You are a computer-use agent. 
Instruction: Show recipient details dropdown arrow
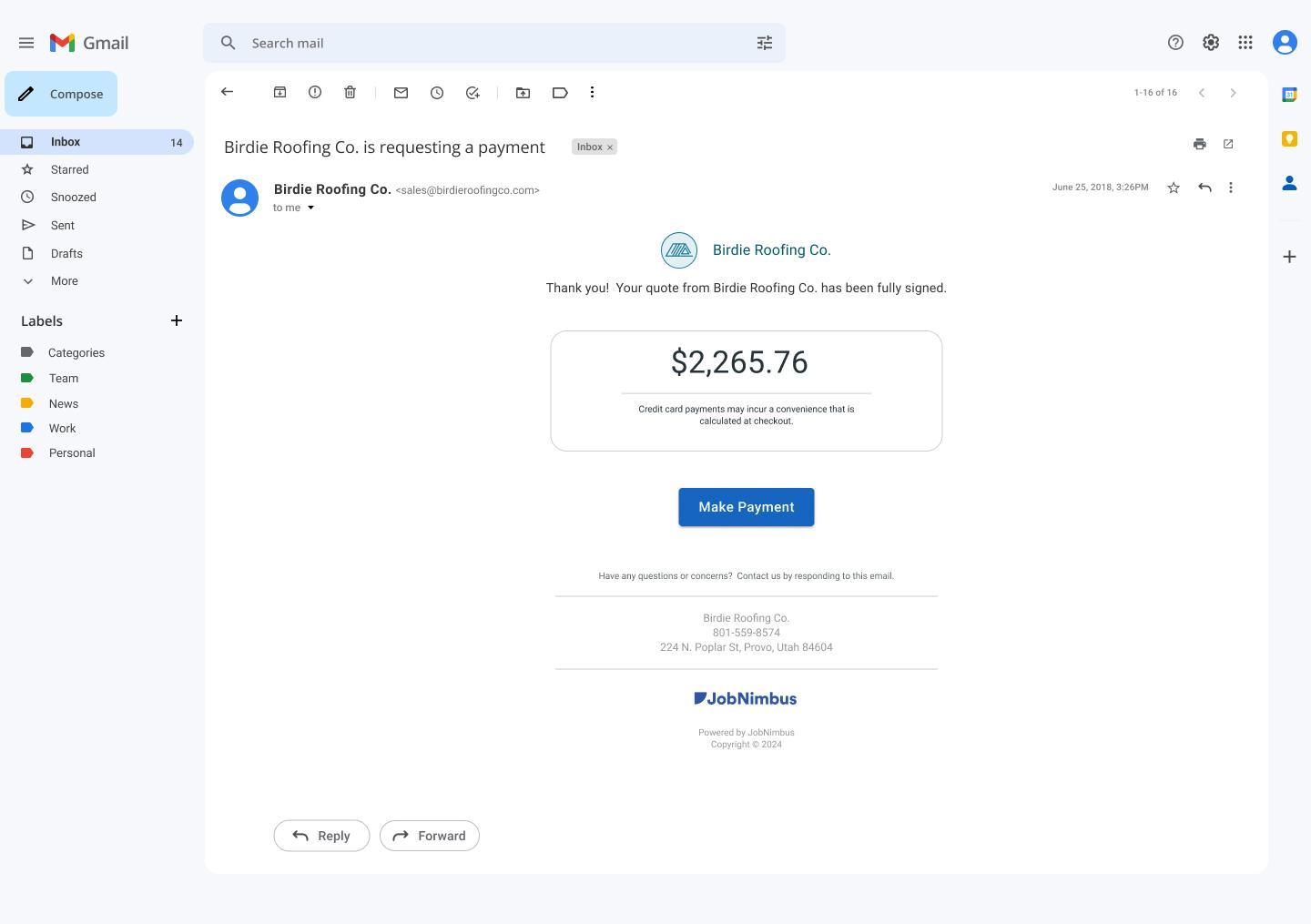310,208
